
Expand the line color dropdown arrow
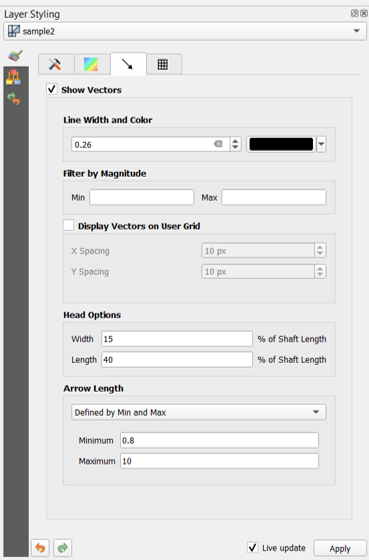[x=321, y=144]
